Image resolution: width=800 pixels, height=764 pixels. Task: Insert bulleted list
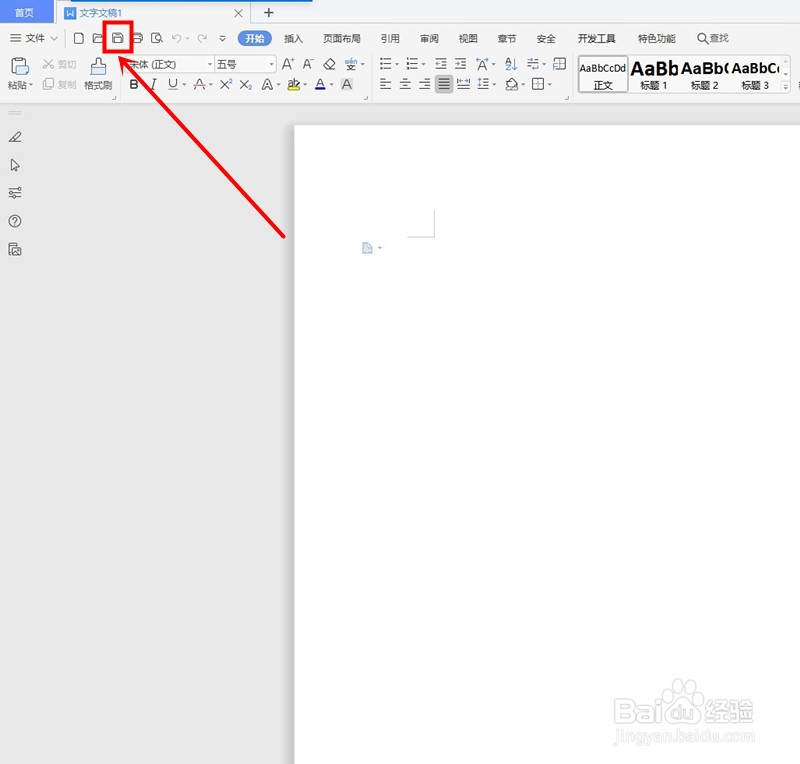coord(386,64)
